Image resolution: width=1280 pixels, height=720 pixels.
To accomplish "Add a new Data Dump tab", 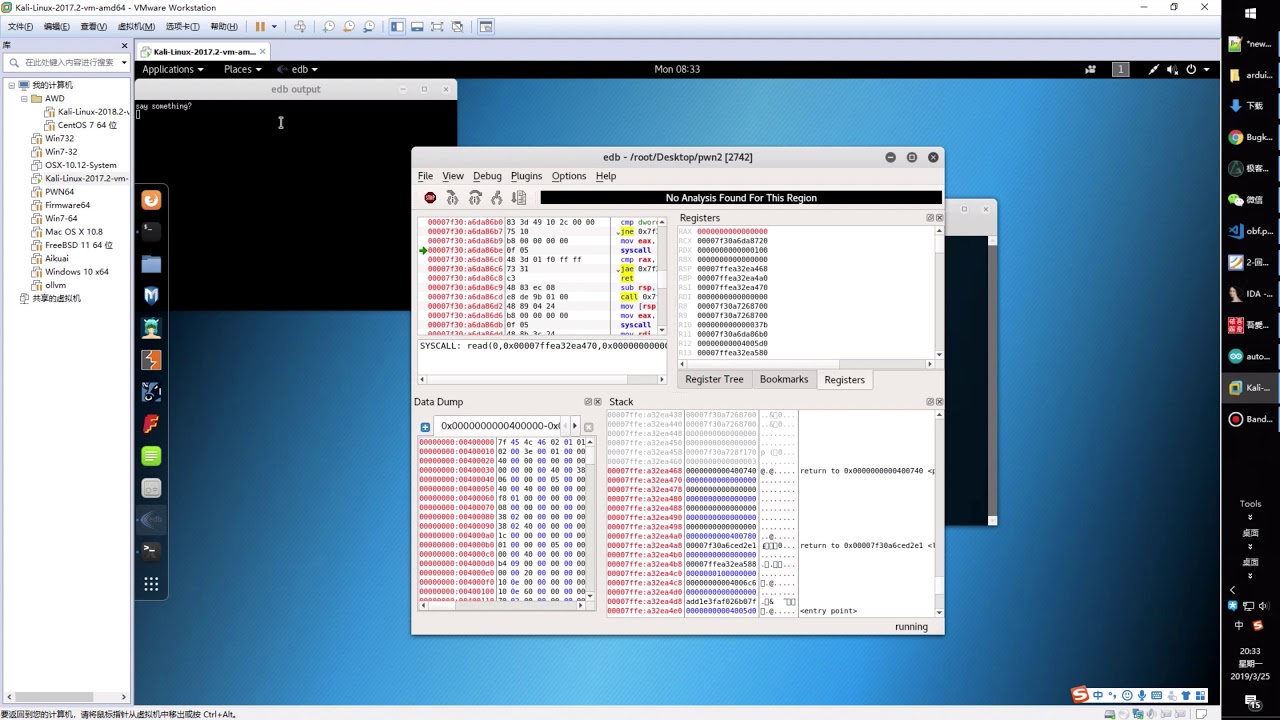I will (x=425, y=426).
